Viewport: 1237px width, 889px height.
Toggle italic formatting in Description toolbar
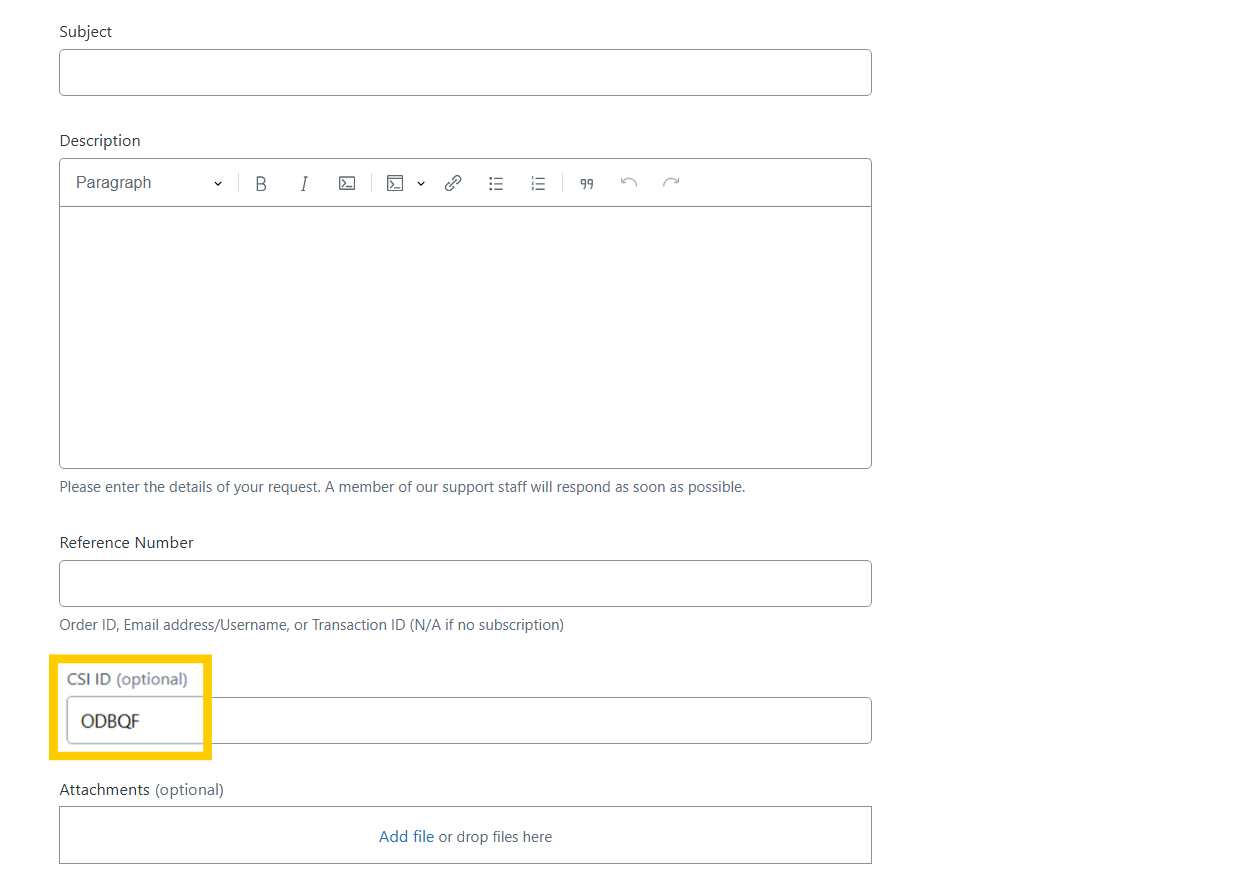304,183
